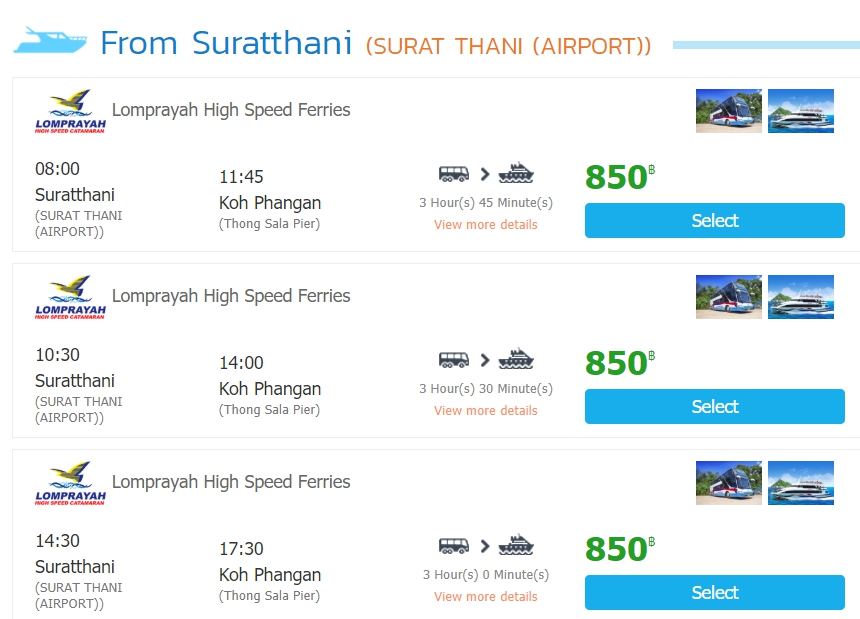Screen dimensions: 860x619
Task: Click Lomprayah logo on 14:30 departure
Action: (70, 483)
